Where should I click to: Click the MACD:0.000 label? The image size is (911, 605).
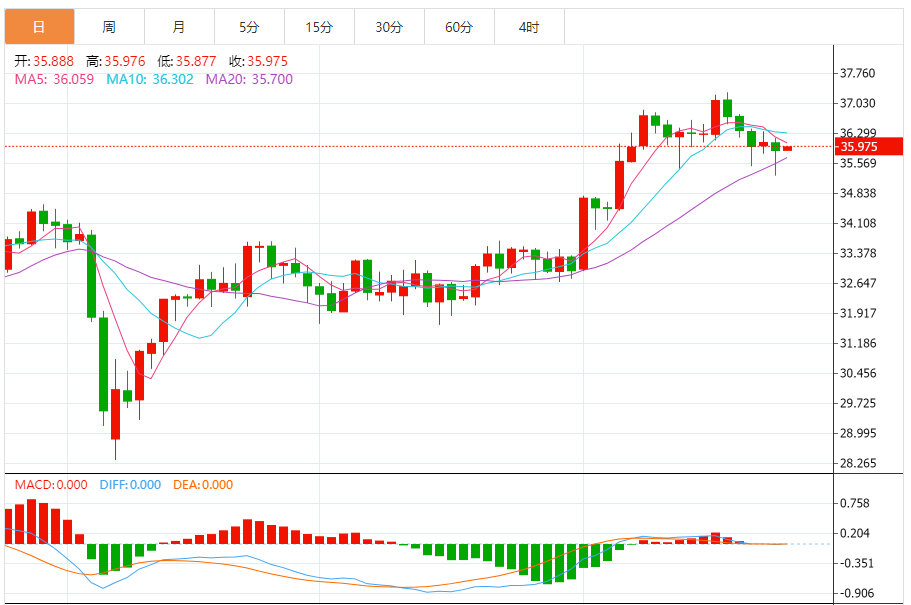click(x=51, y=485)
